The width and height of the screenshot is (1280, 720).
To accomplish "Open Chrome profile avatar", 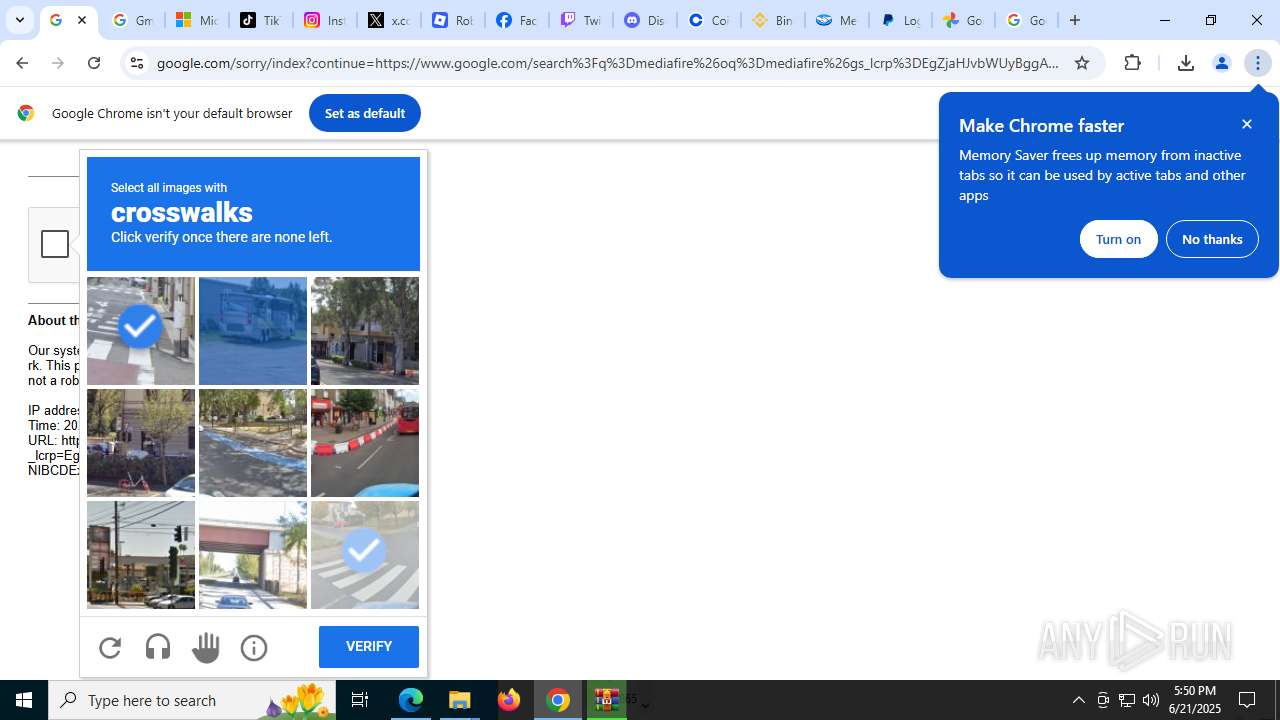I will tap(1222, 63).
